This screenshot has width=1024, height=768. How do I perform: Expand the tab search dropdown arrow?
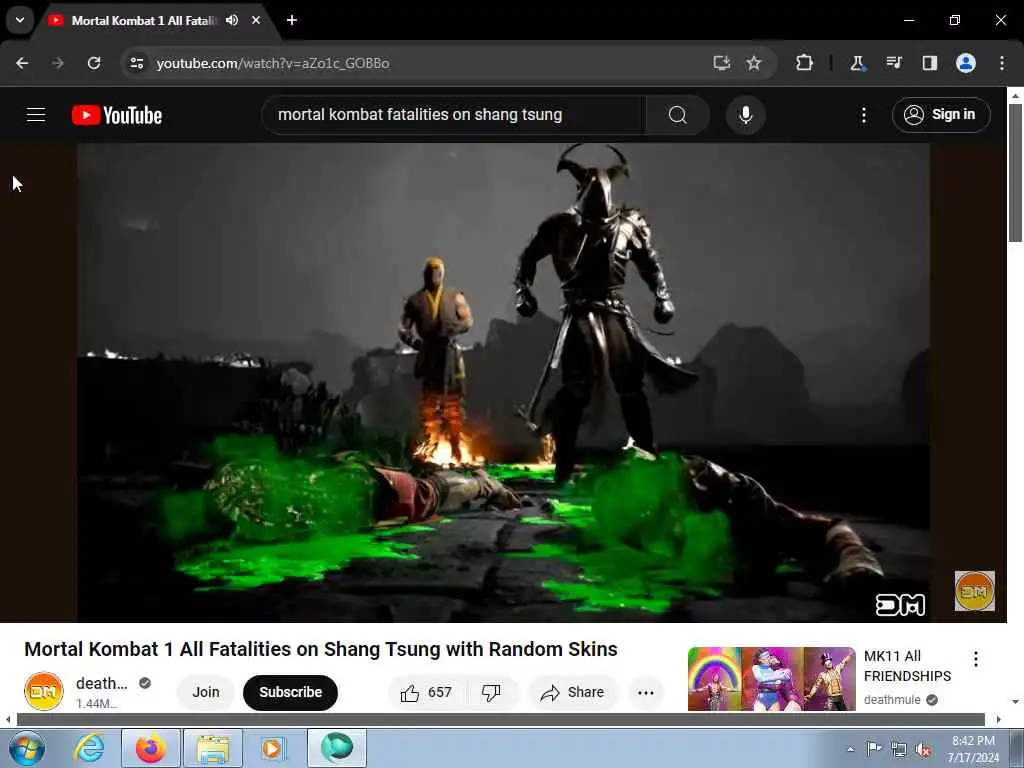(x=20, y=20)
